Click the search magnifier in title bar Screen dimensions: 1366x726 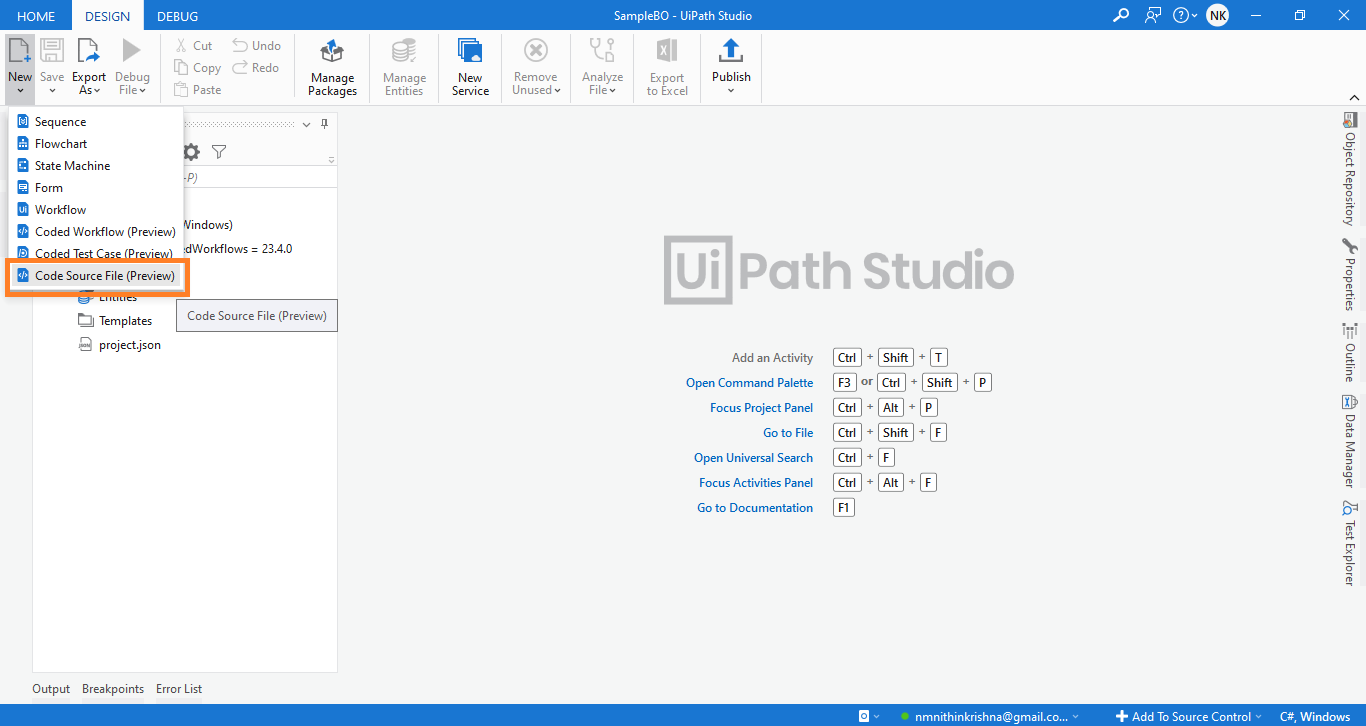point(1121,15)
